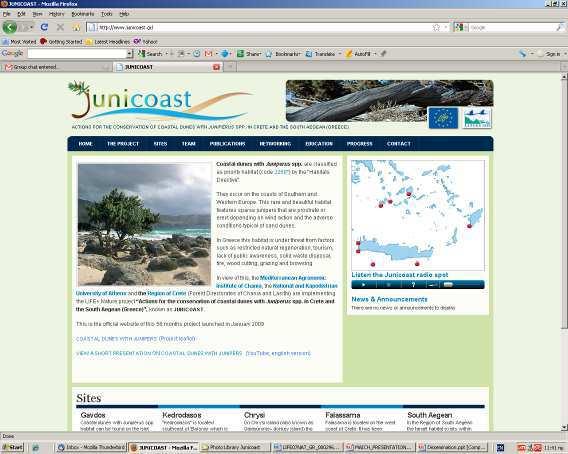
Task: Open NETWORKING in the navigation bar
Action: [275, 144]
